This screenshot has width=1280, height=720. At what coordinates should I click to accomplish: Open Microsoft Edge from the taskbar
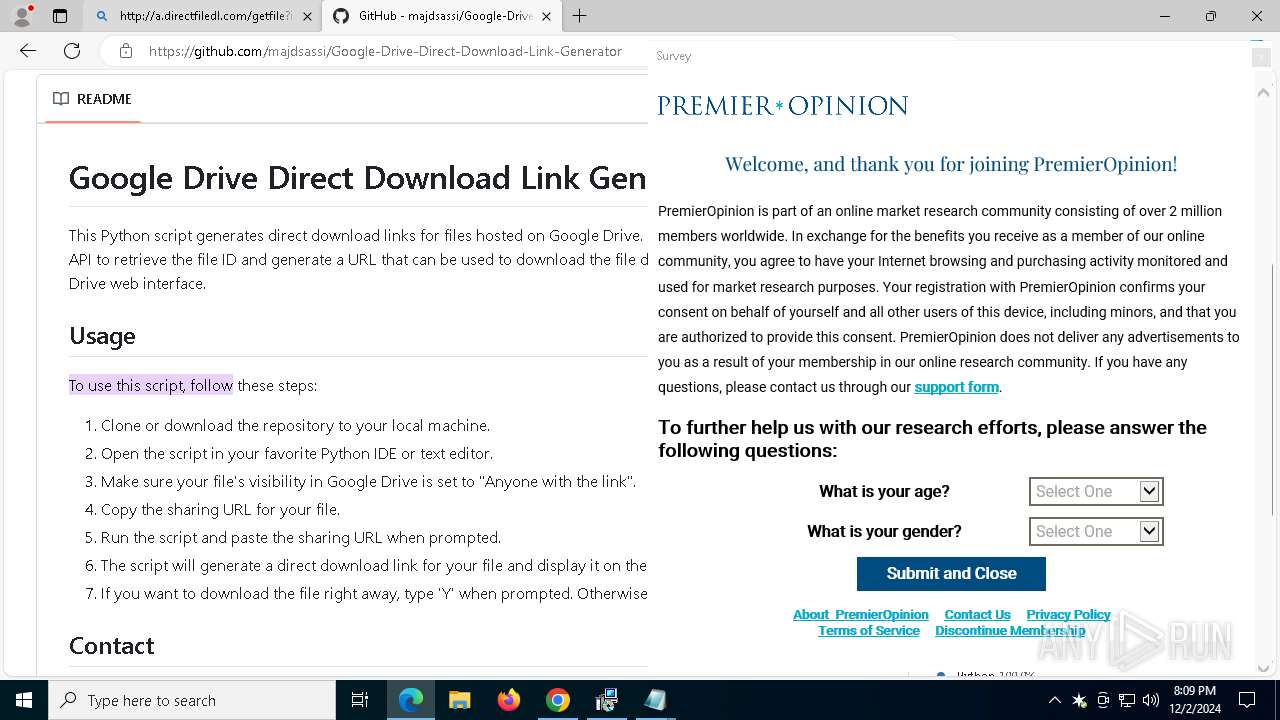(411, 700)
